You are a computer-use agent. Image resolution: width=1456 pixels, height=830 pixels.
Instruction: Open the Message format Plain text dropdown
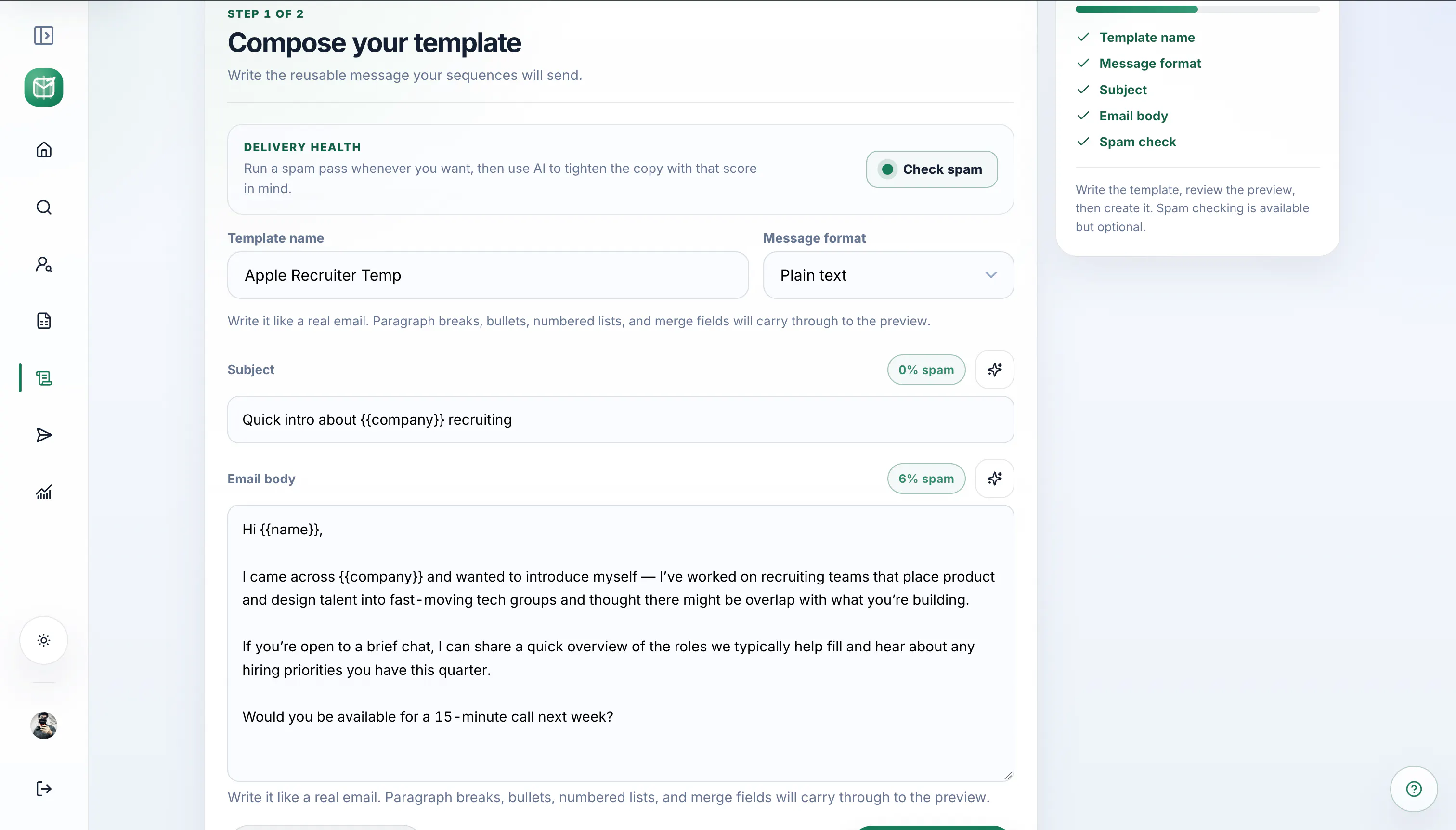coord(888,275)
